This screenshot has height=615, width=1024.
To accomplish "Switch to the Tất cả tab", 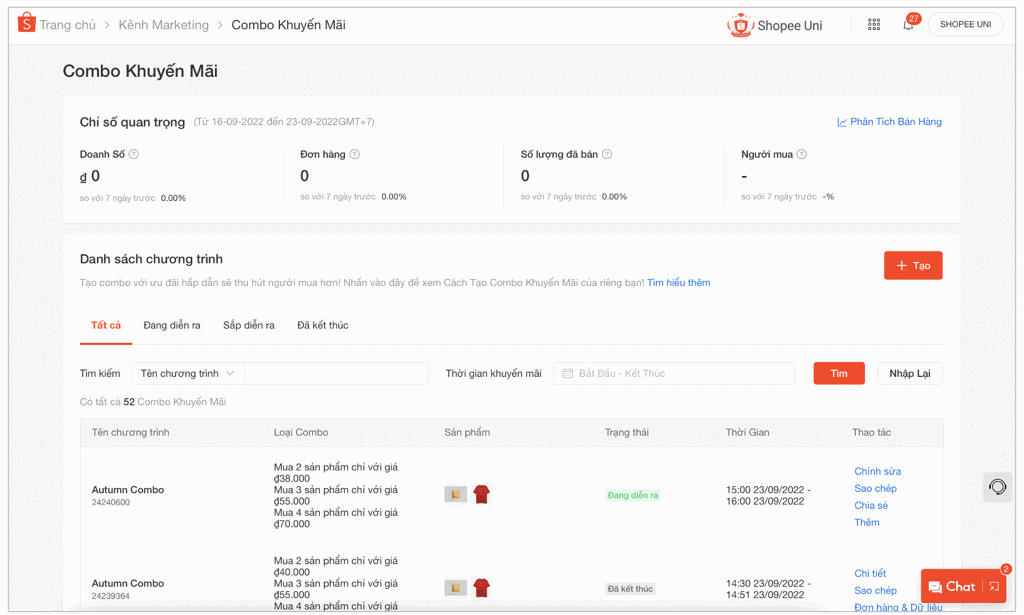I will click(106, 325).
